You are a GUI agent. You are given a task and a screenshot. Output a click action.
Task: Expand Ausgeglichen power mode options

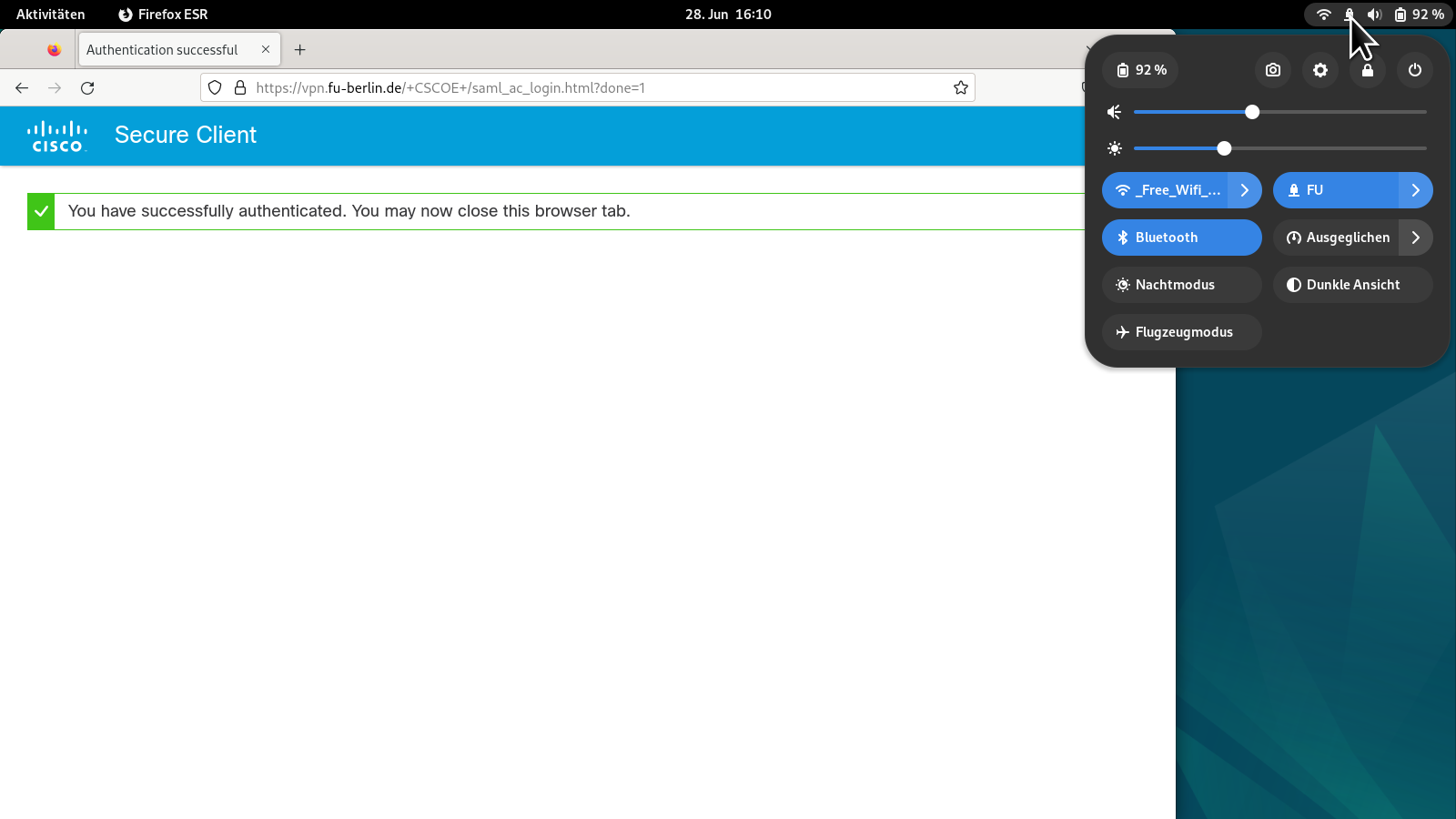point(1416,238)
